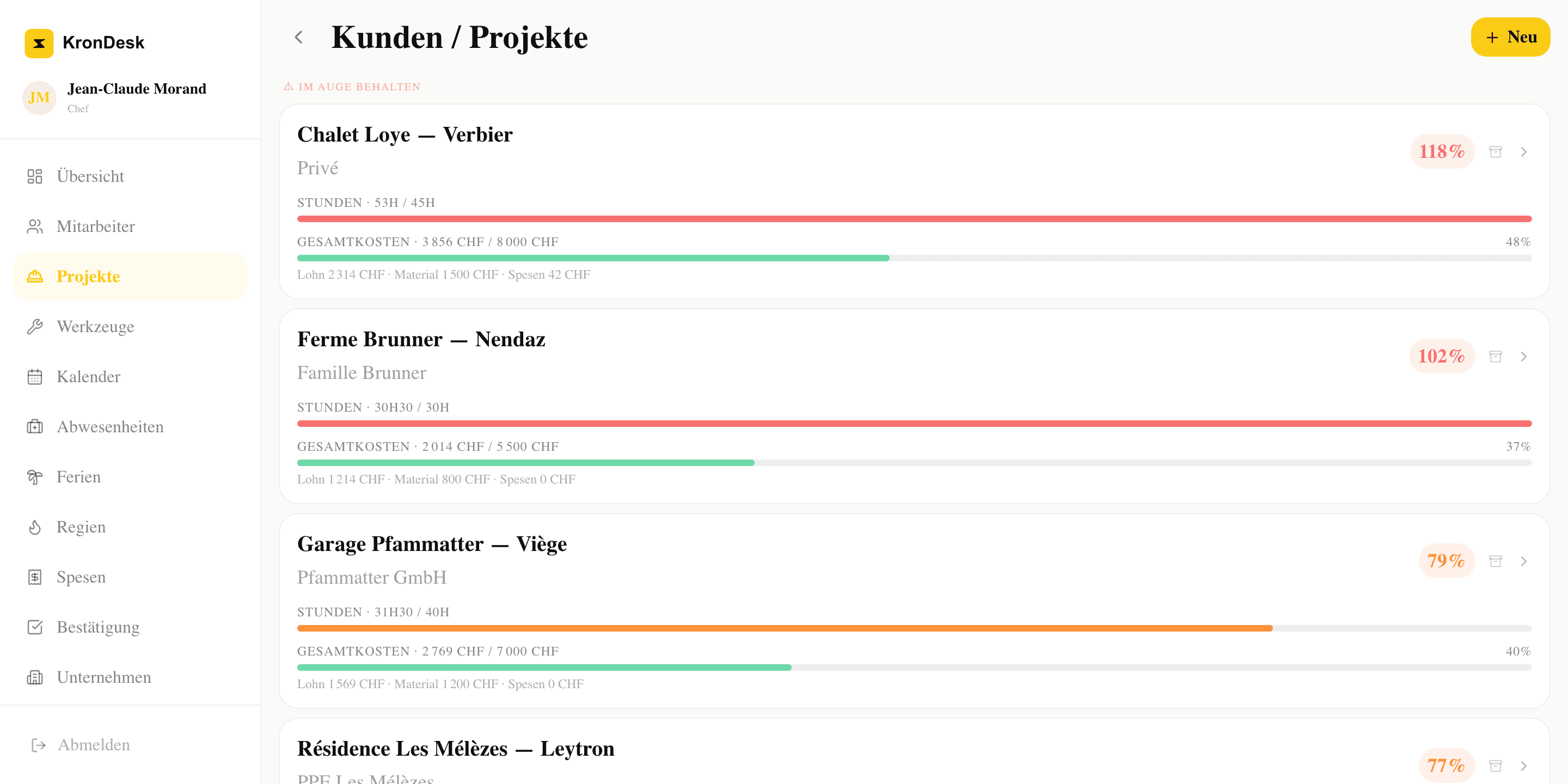Go back using the left chevron

pyautogui.click(x=298, y=37)
